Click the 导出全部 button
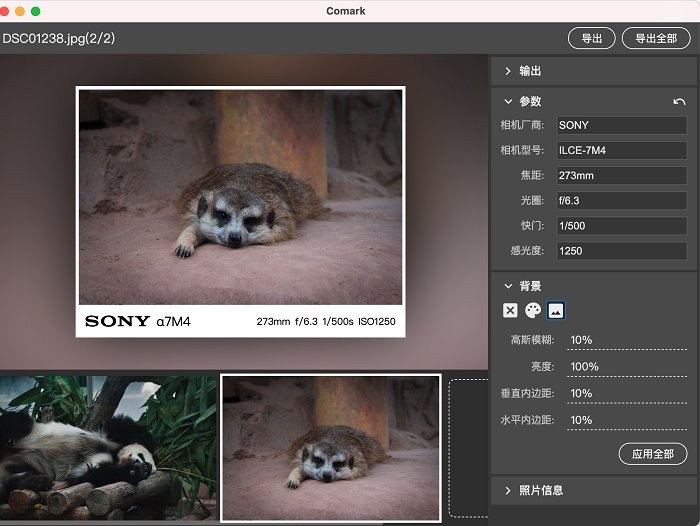The width and height of the screenshot is (700, 526). tap(656, 38)
